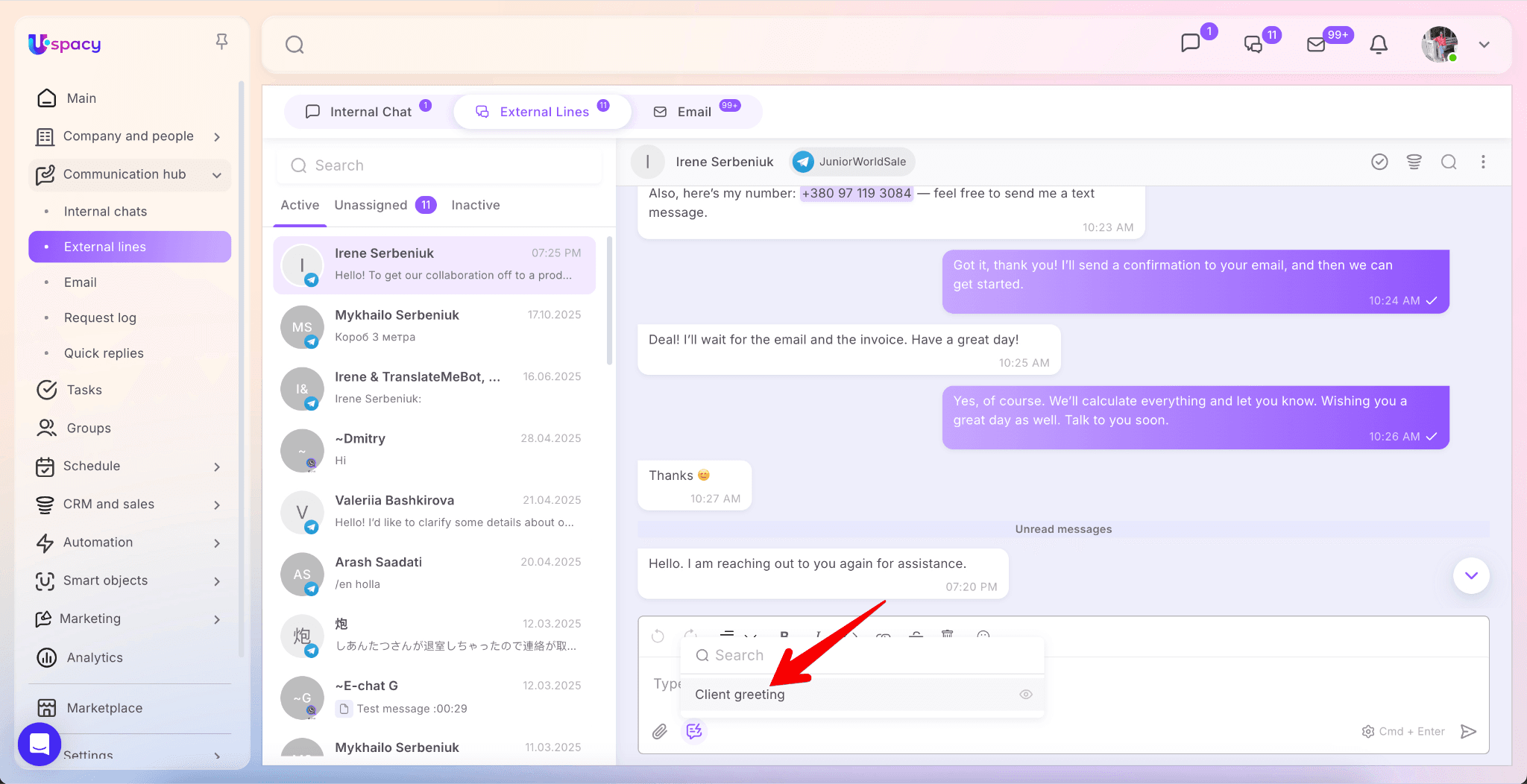Screen dimensions: 1527x784
Task: Click the send message arrow icon
Action: click(1468, 731)
